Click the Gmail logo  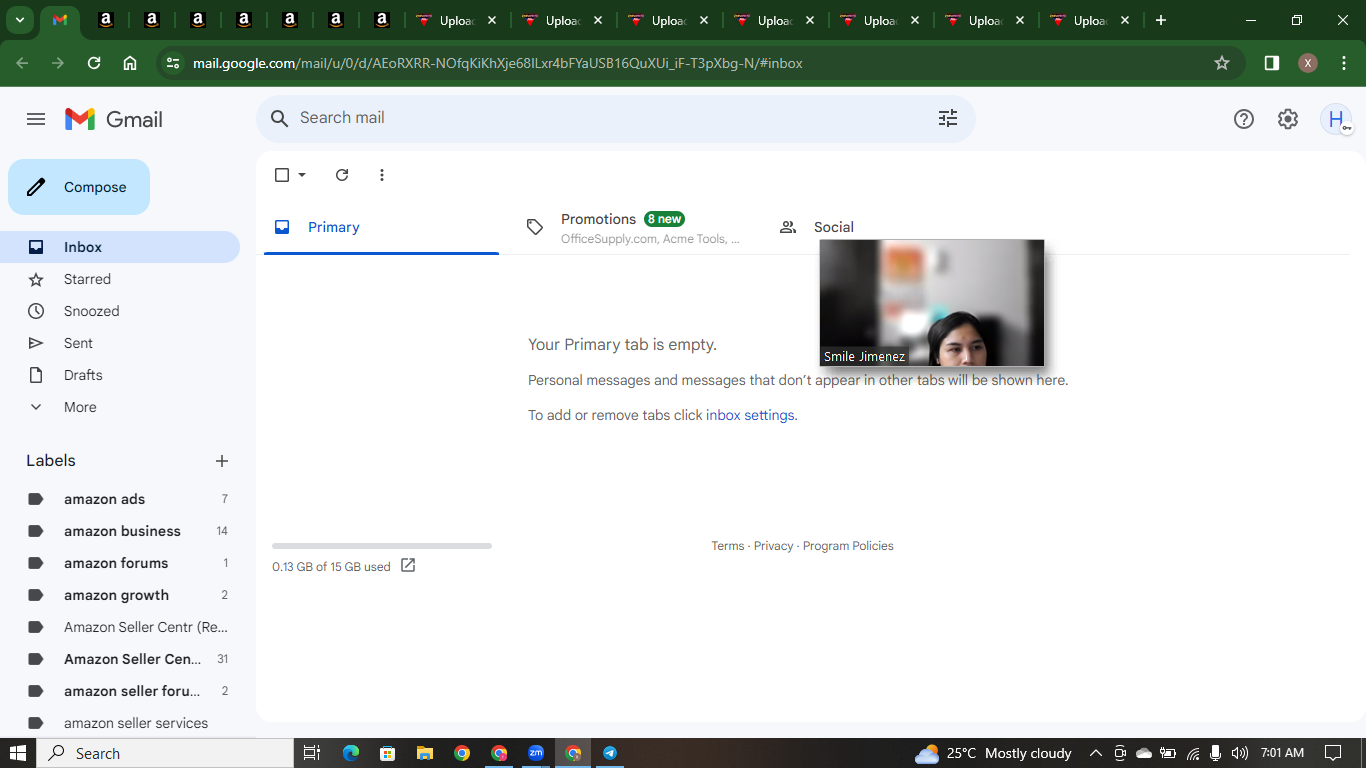click(x=114, y=119)
